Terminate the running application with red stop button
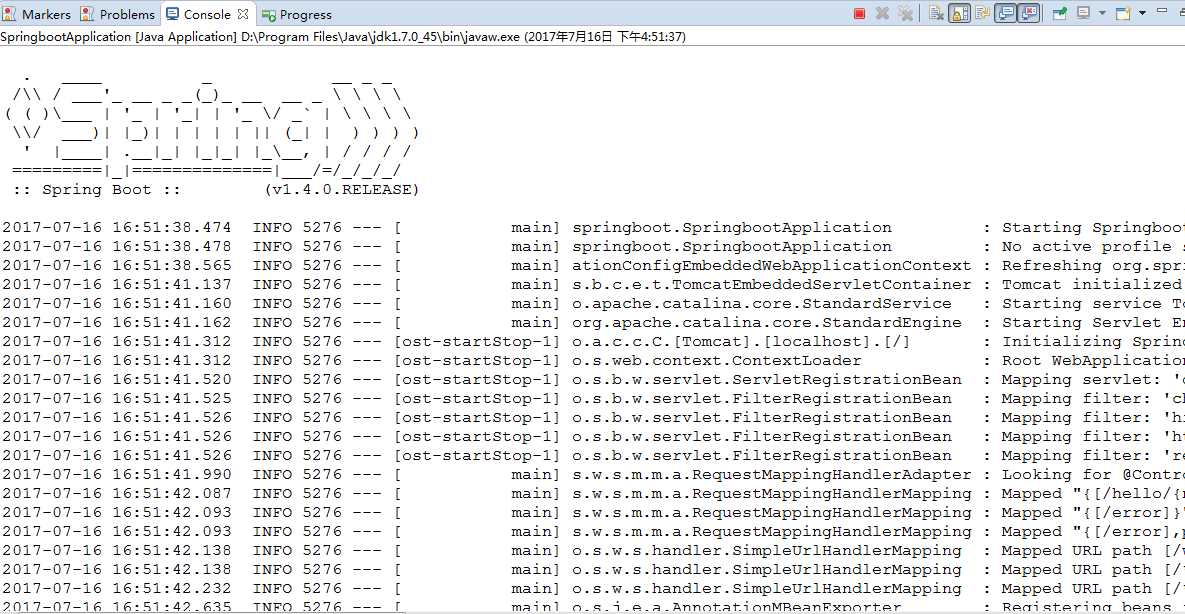1185x614 pixels. [x=859, y=14]
